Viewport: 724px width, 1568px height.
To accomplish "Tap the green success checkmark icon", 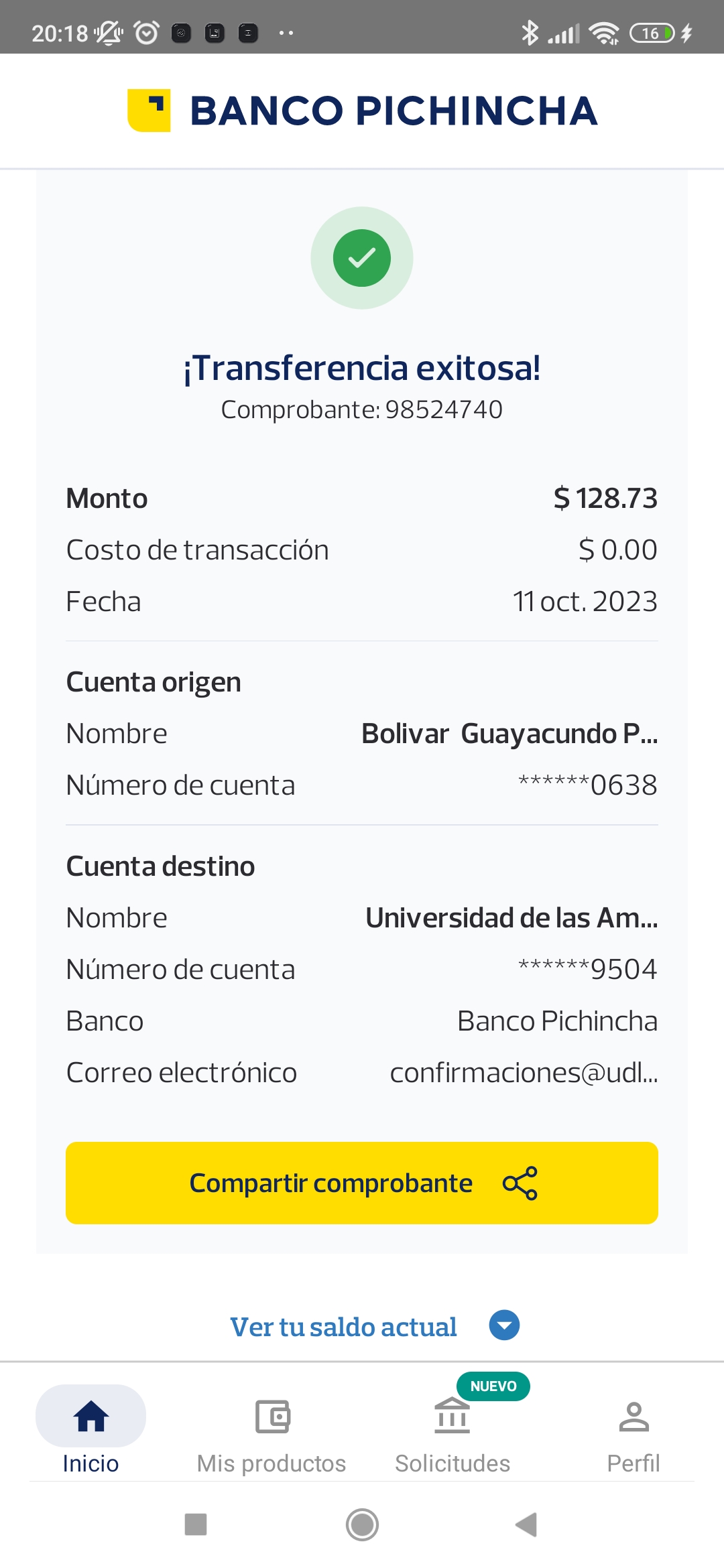I will point(362,258).
